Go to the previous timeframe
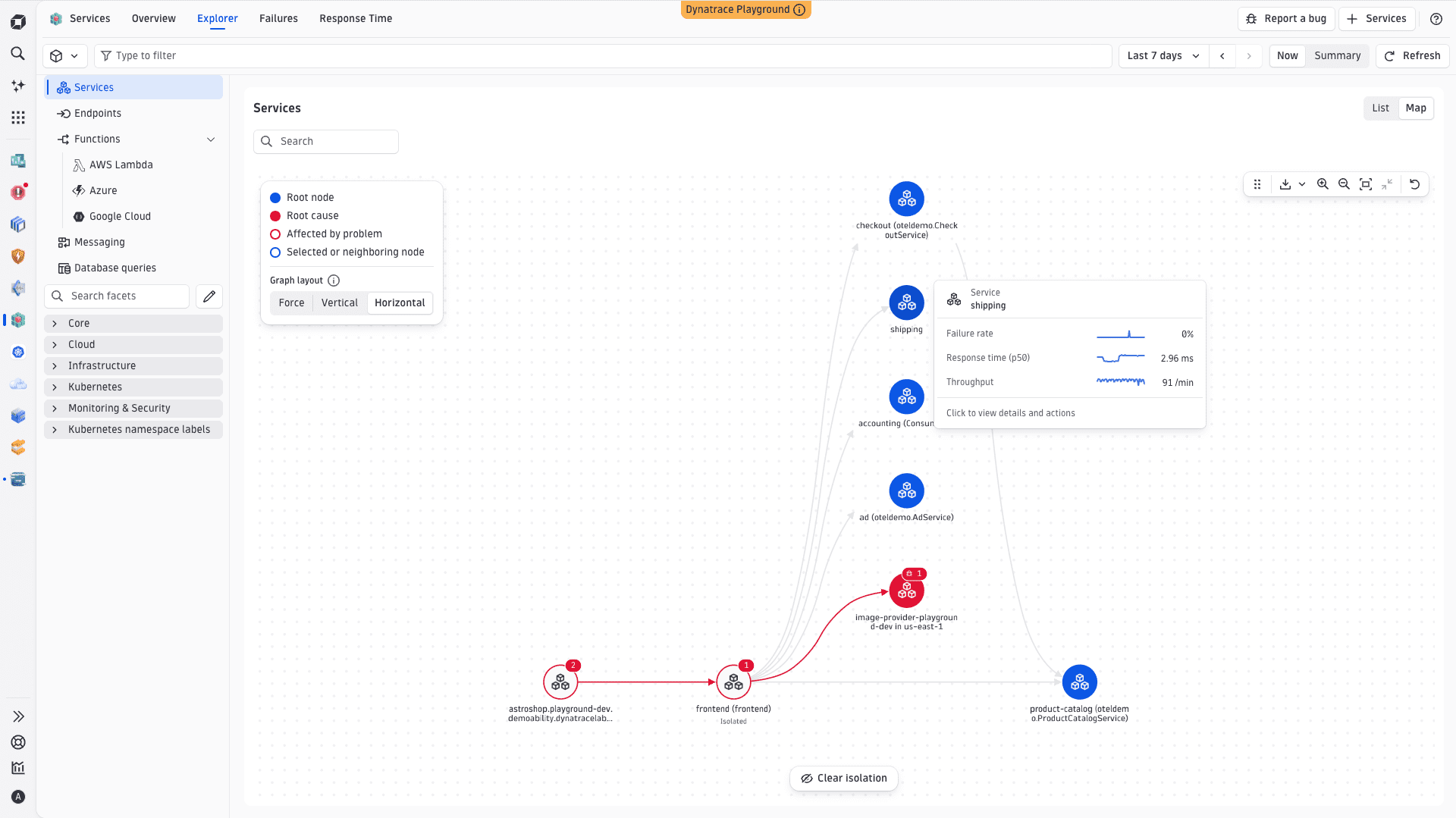Viewport: 1456px width, 818px height. tap(1222, 56)
